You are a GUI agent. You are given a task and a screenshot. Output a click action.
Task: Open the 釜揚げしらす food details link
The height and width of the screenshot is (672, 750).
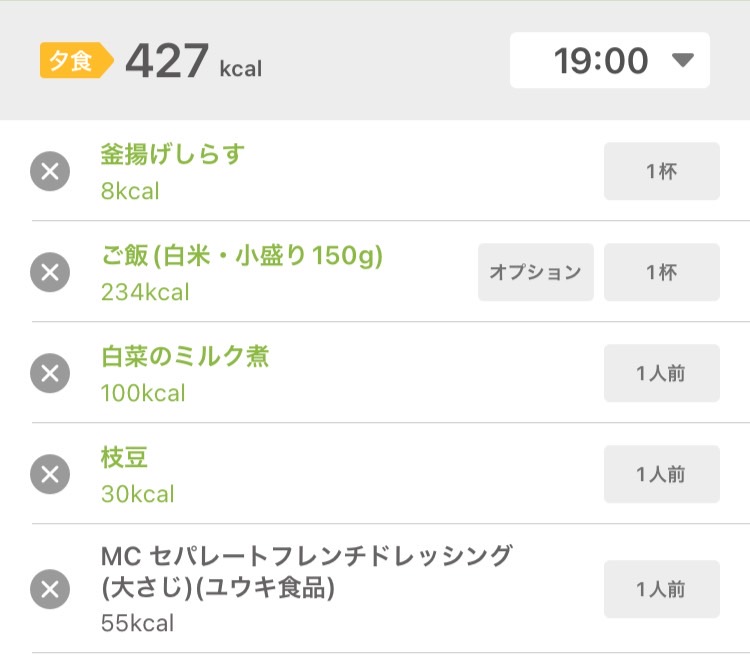pos(173,154)
